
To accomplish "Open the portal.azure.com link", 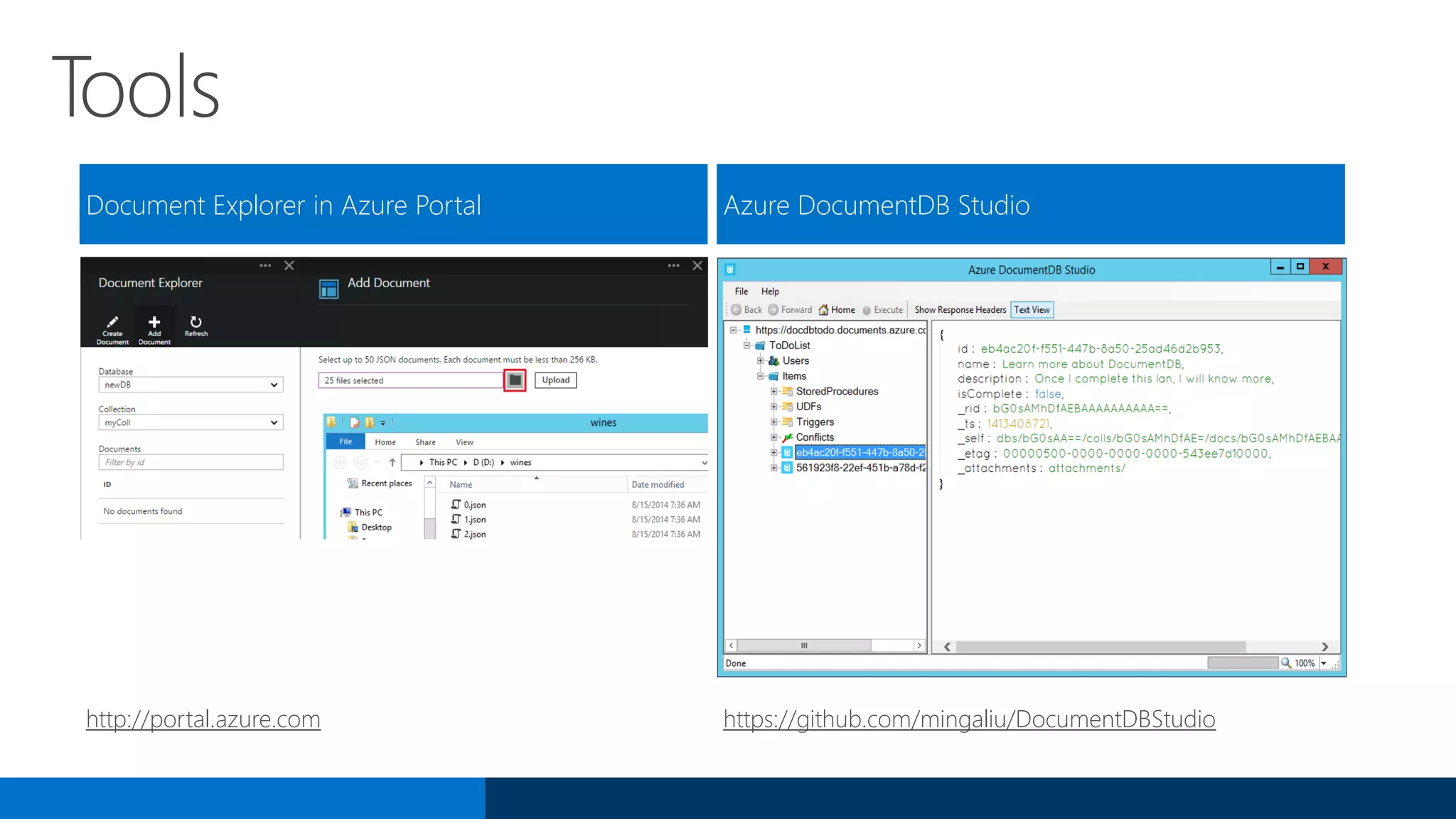I will [x=203, y=719].
